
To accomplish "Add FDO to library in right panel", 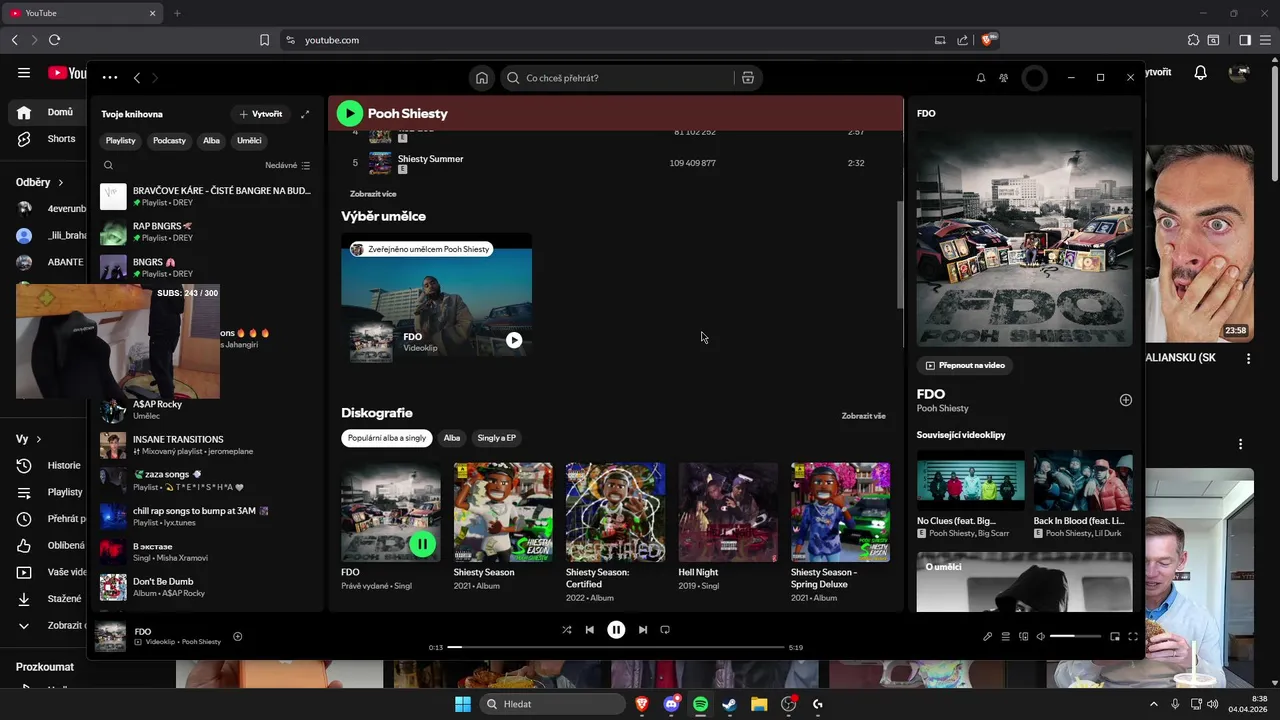I will tap(1125, 400).
